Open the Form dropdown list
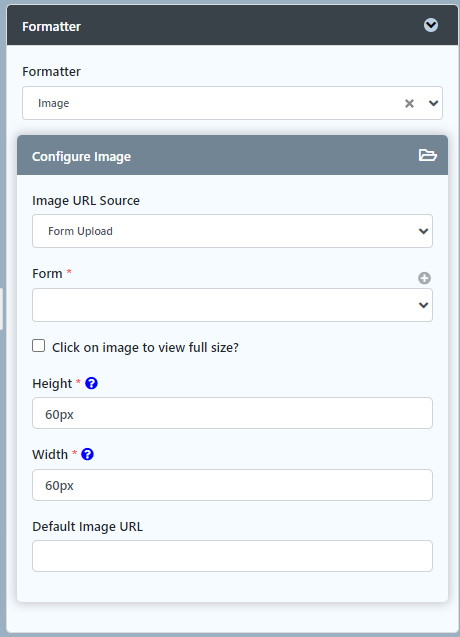The image size is (460, 637). (x=232, y=305)
